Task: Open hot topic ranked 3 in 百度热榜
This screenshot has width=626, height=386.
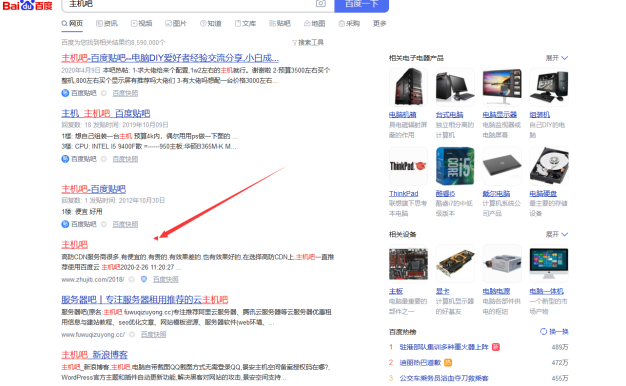Action: [444, 378]
